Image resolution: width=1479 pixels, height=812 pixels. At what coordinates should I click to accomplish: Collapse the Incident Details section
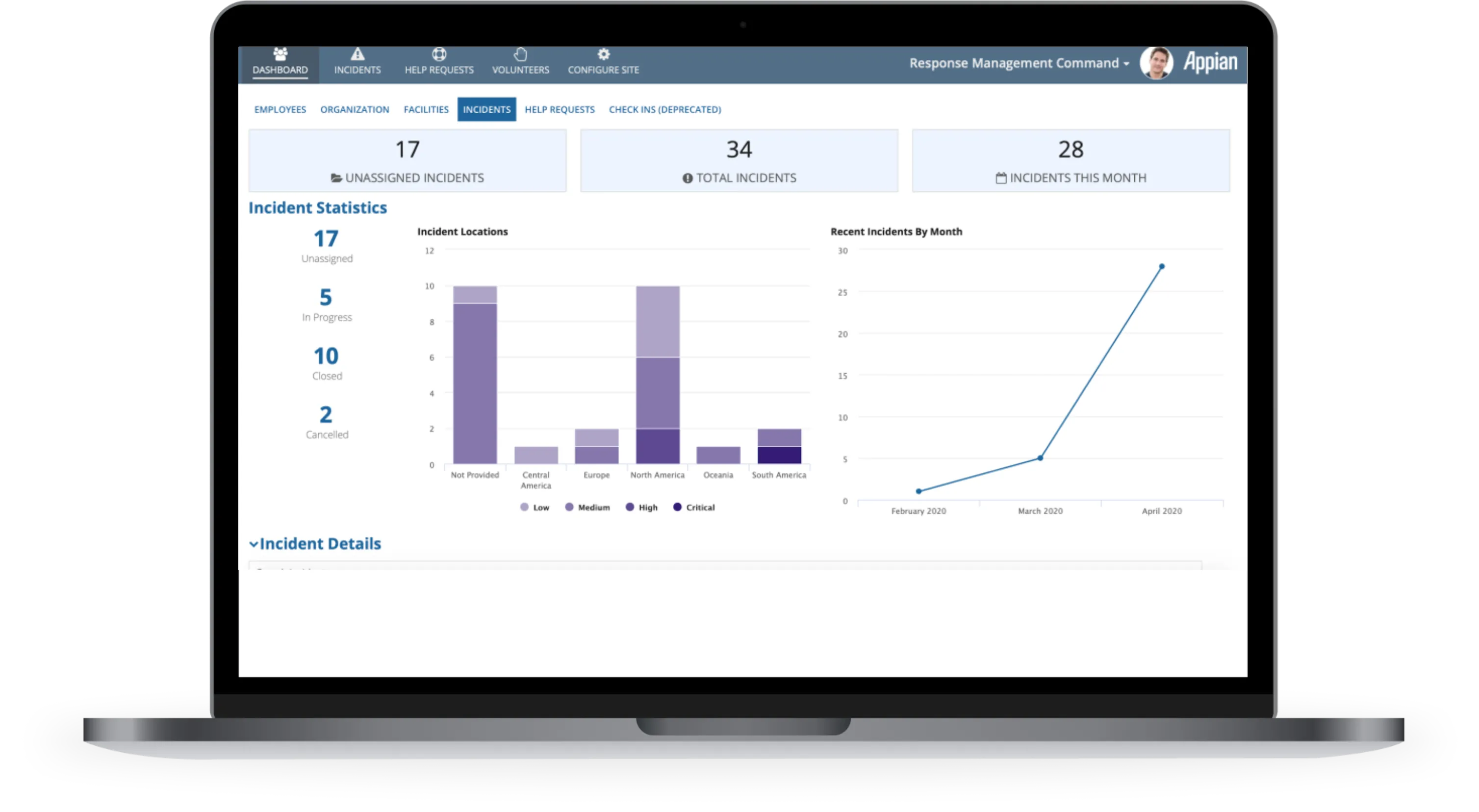(253, 544)
